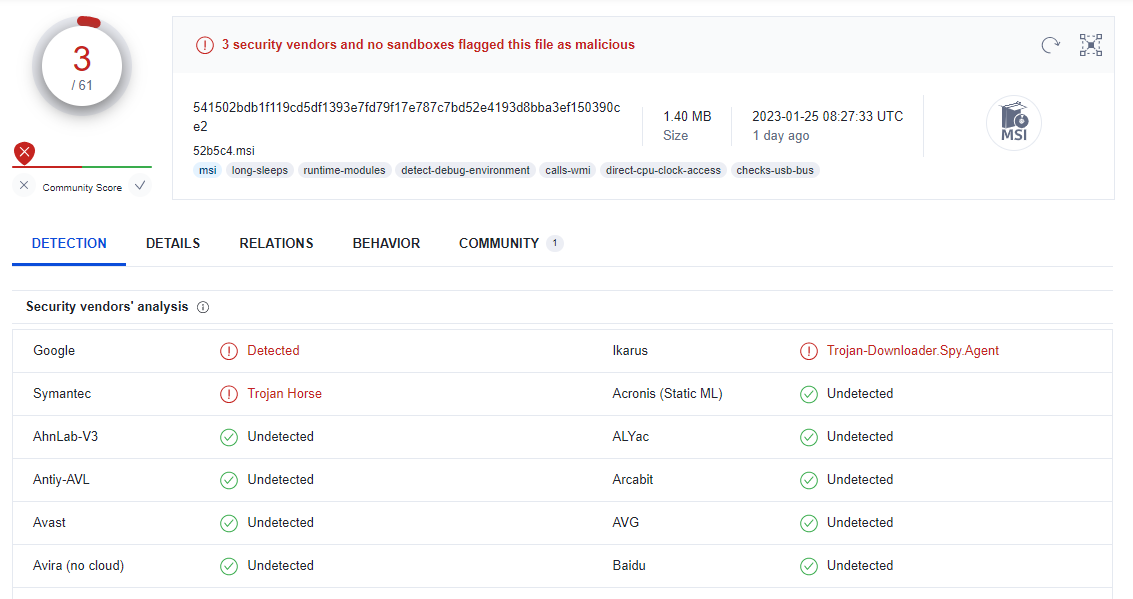The image size is (1133, 599).
Task: Click the 3/61 detection score gauge
Action: 82,66
